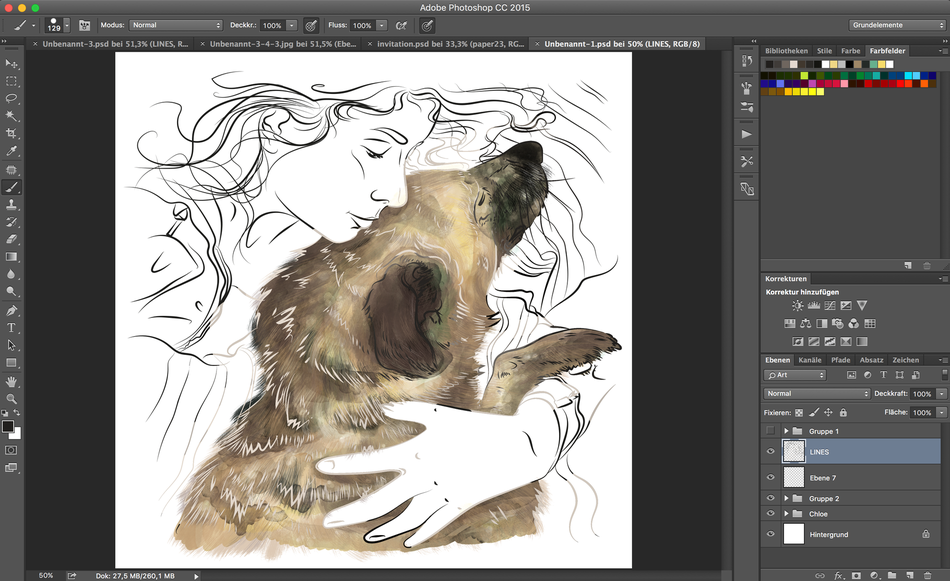
Task: Select the Zoom tool in toolbox
Action: (11, 399)
